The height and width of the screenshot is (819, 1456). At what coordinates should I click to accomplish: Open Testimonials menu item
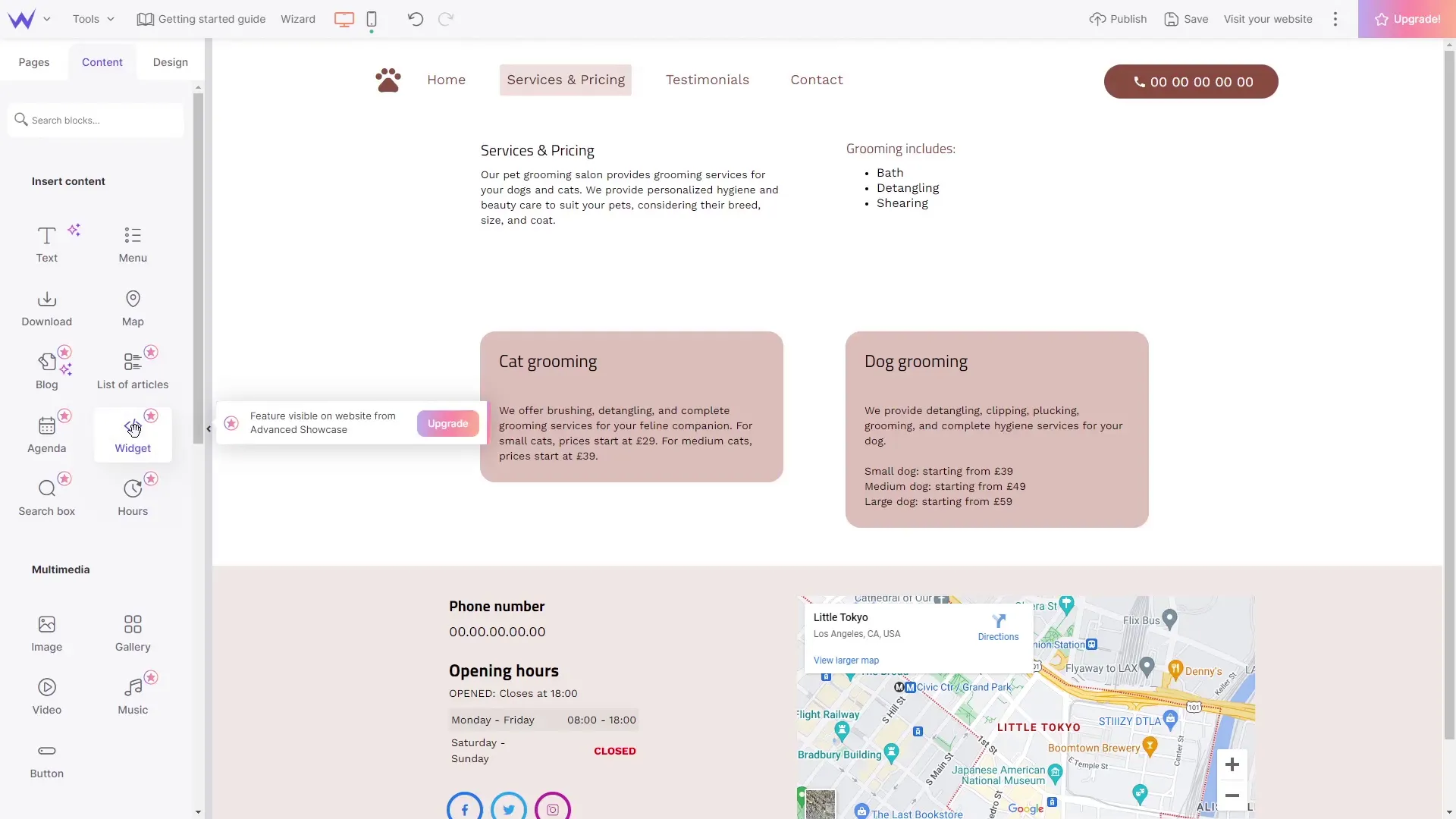pos(708,80)
